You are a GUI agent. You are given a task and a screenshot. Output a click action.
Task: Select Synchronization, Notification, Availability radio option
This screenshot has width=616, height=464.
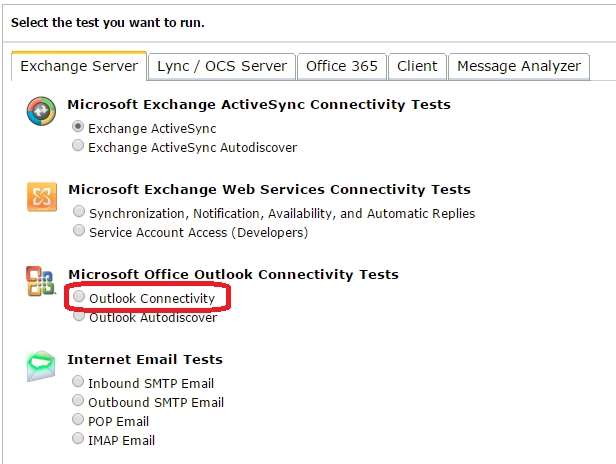(x=79, y=211)
